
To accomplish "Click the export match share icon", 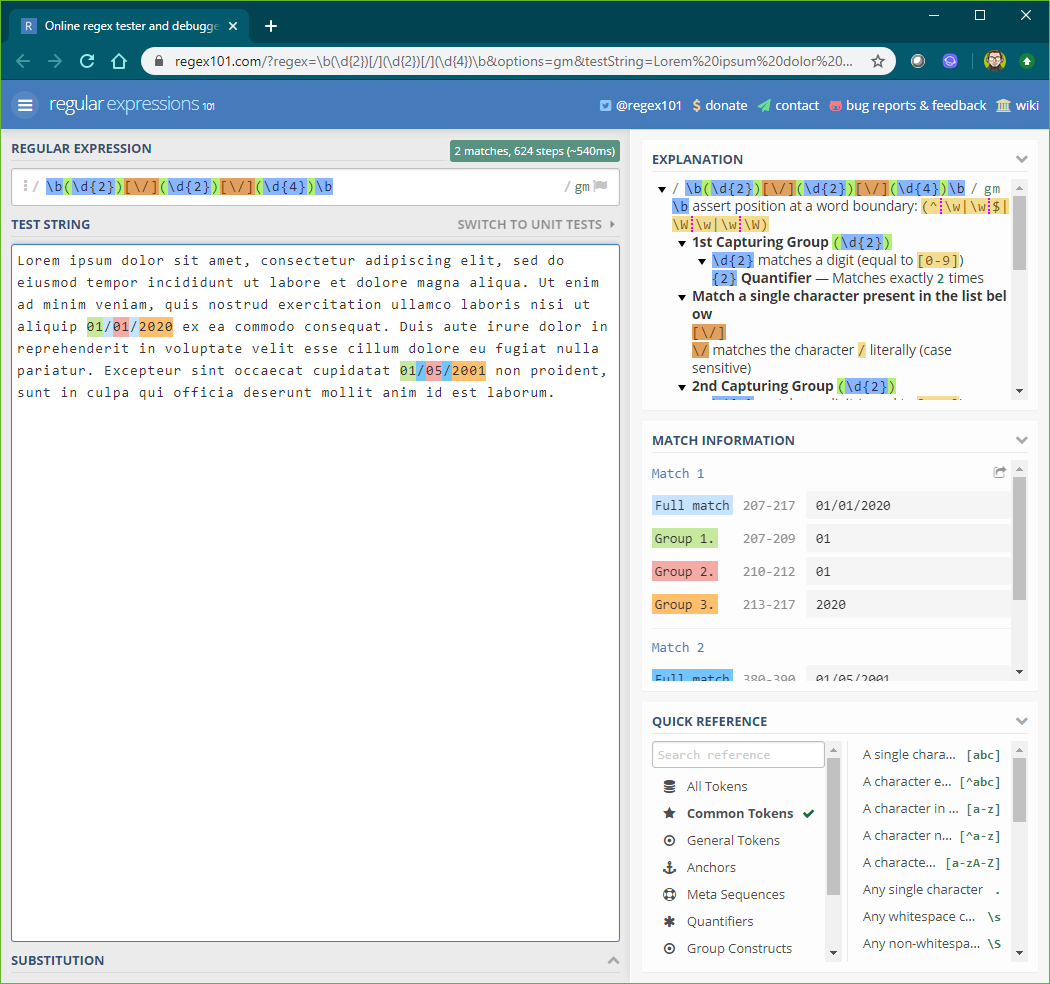I will (999, 473).
